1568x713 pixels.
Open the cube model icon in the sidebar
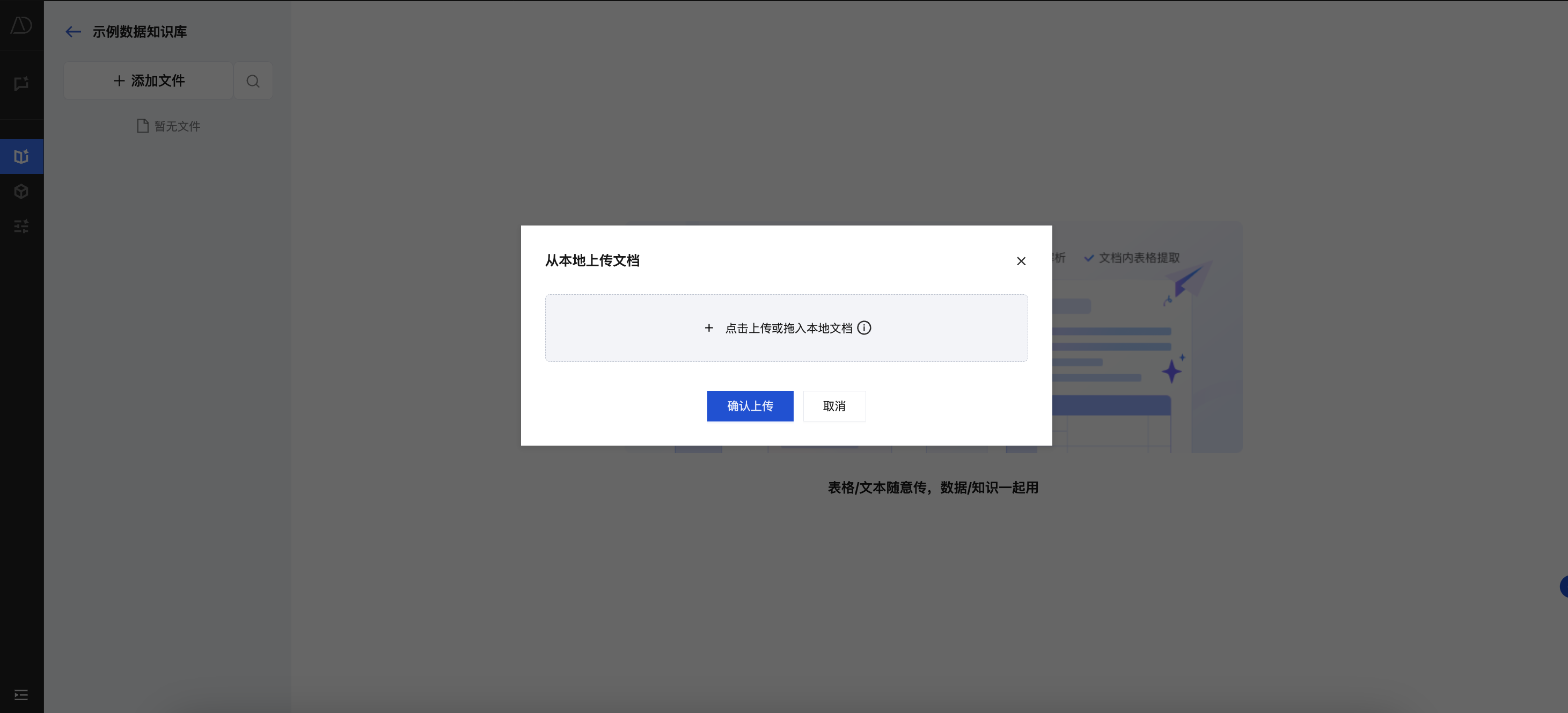21,192
